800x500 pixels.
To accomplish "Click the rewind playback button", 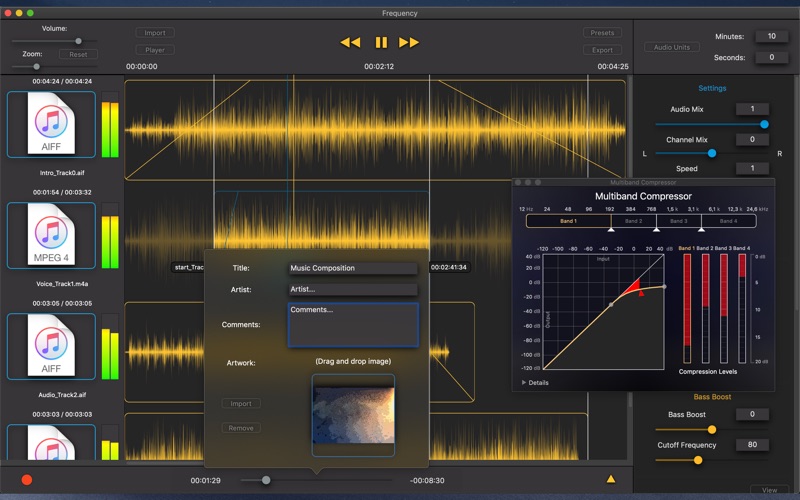I will [350, 42].
